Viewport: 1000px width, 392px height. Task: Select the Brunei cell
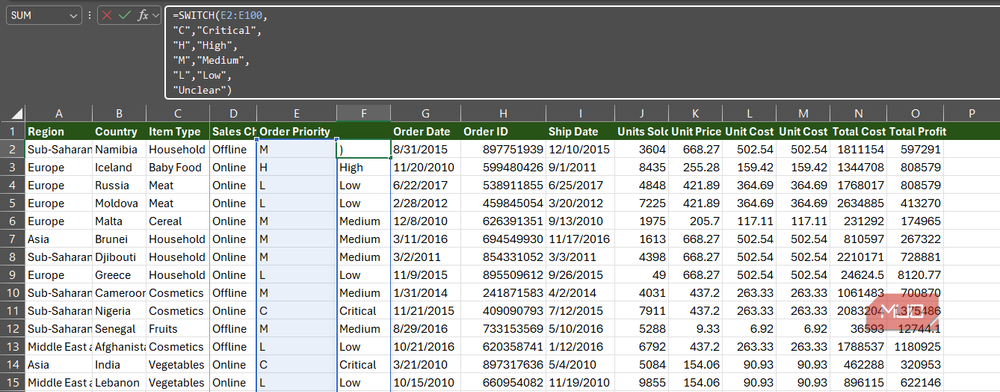[x=119, y=239]
